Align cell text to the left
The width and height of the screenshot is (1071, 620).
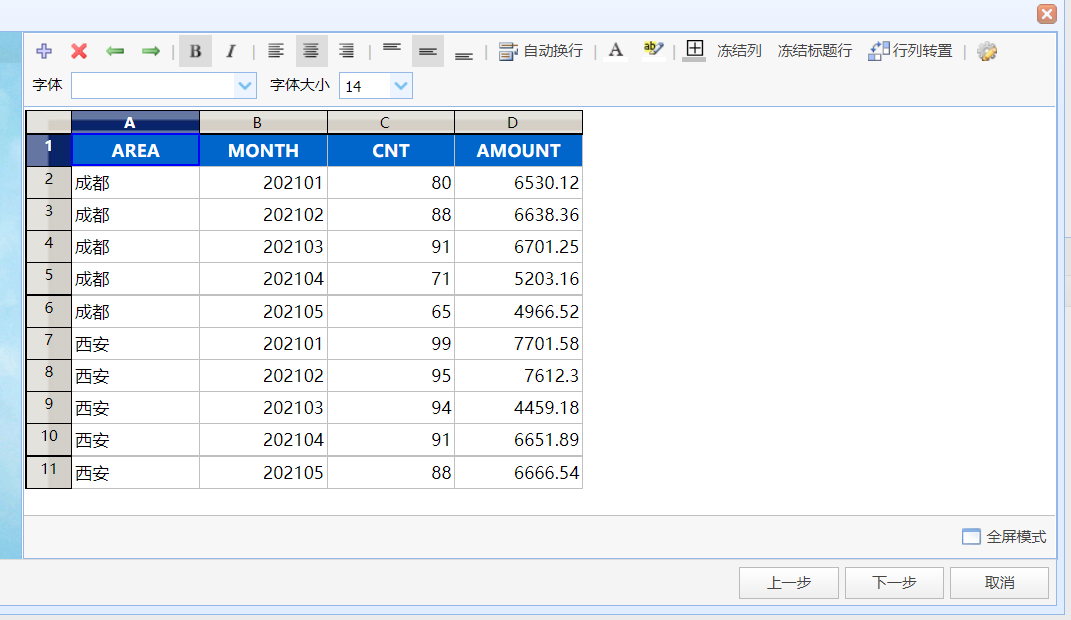(x=275, y=51)
